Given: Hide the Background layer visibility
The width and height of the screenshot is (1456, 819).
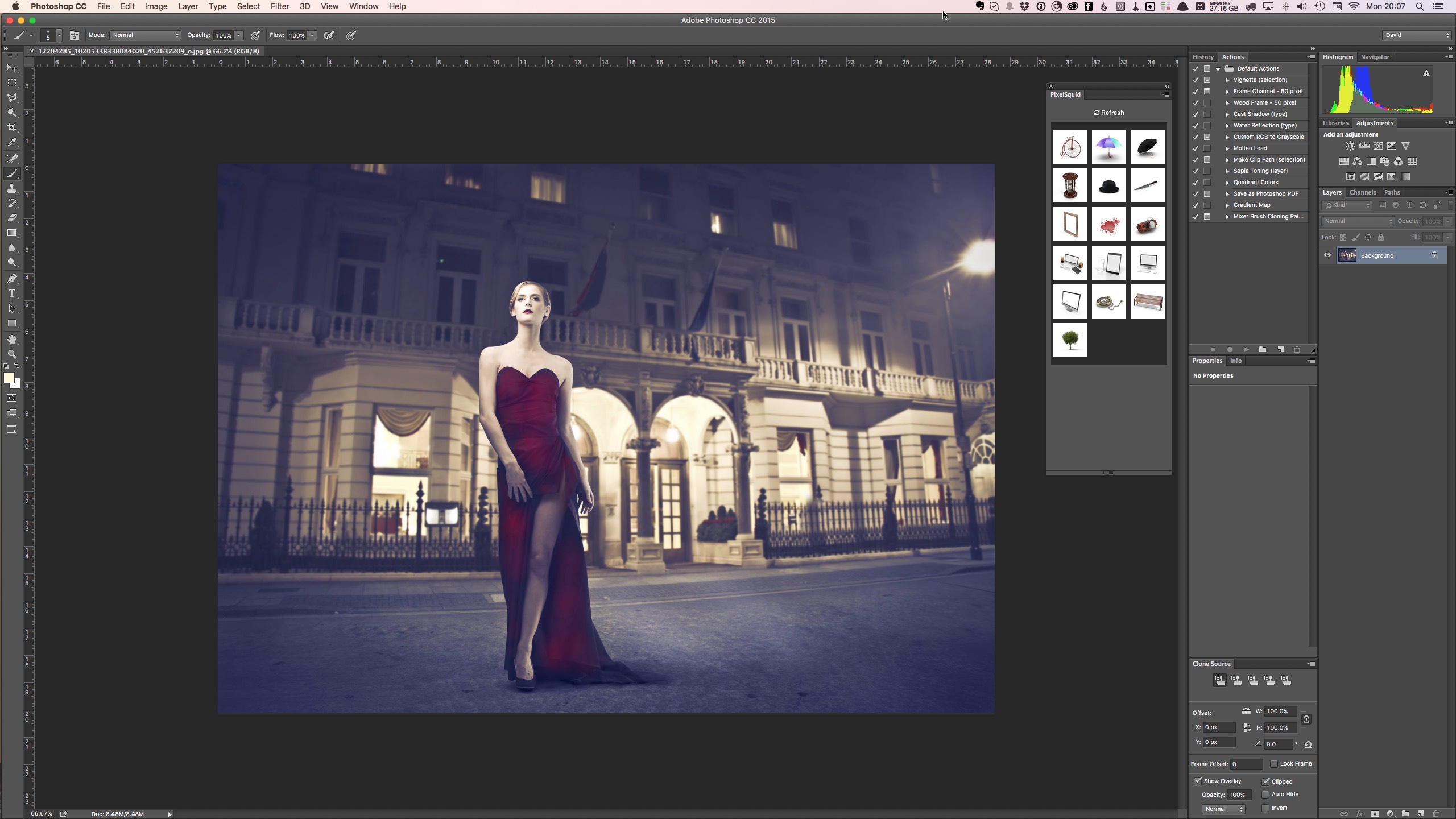Looking at the screenshot, I should point(1327,255).
